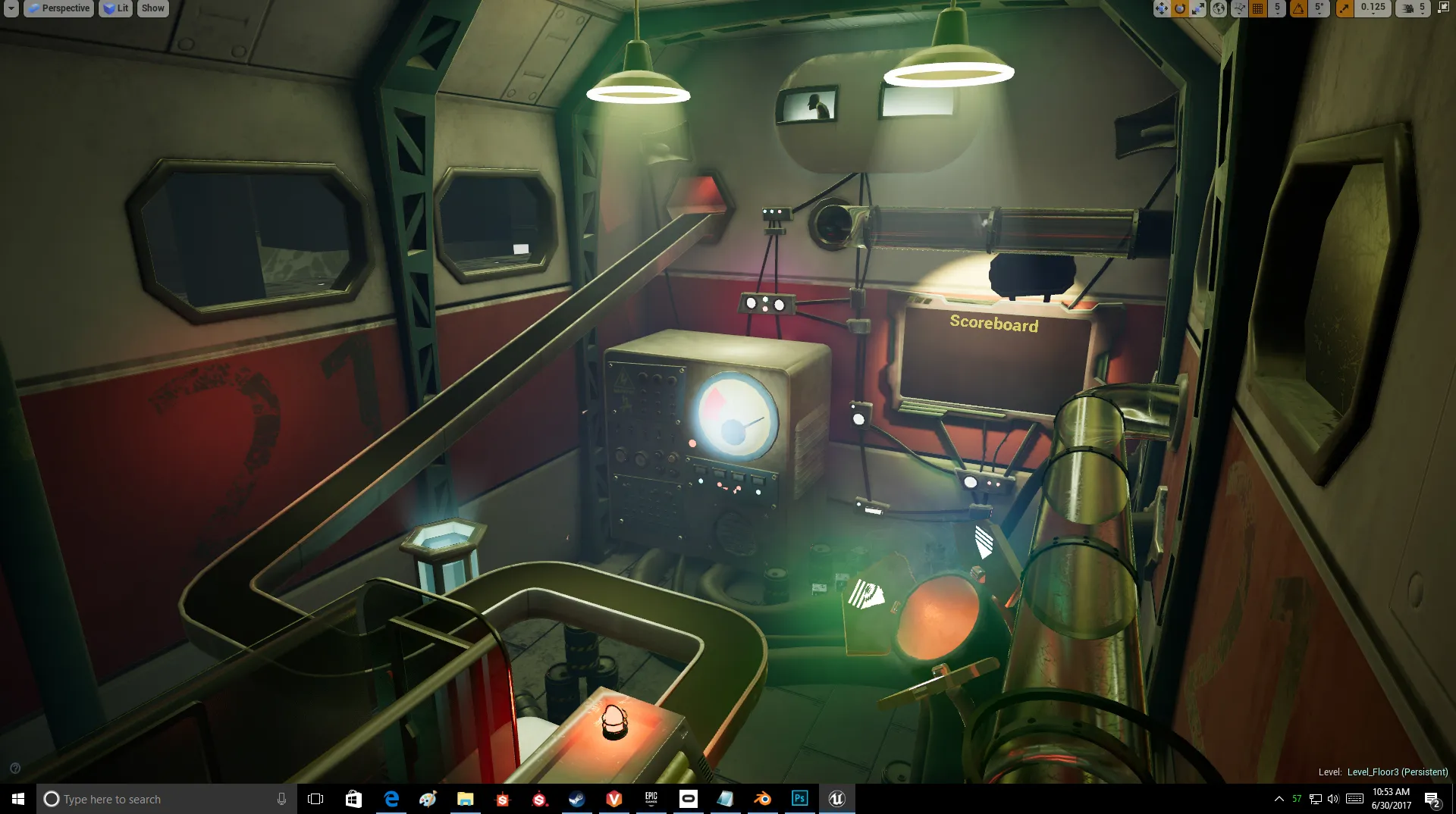Click the world coordinate system globe icon

(1219, 8)
